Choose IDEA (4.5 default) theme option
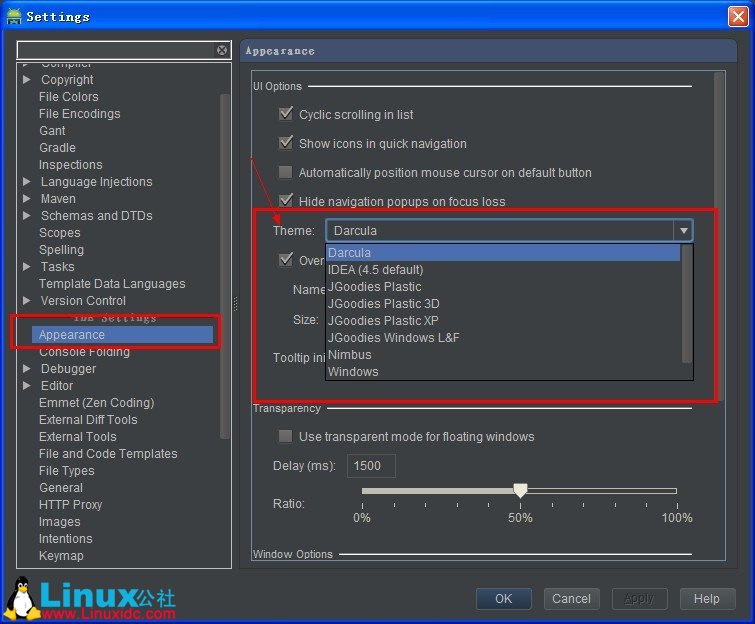Viewport: 755px width, 624px height. (376, 270)
